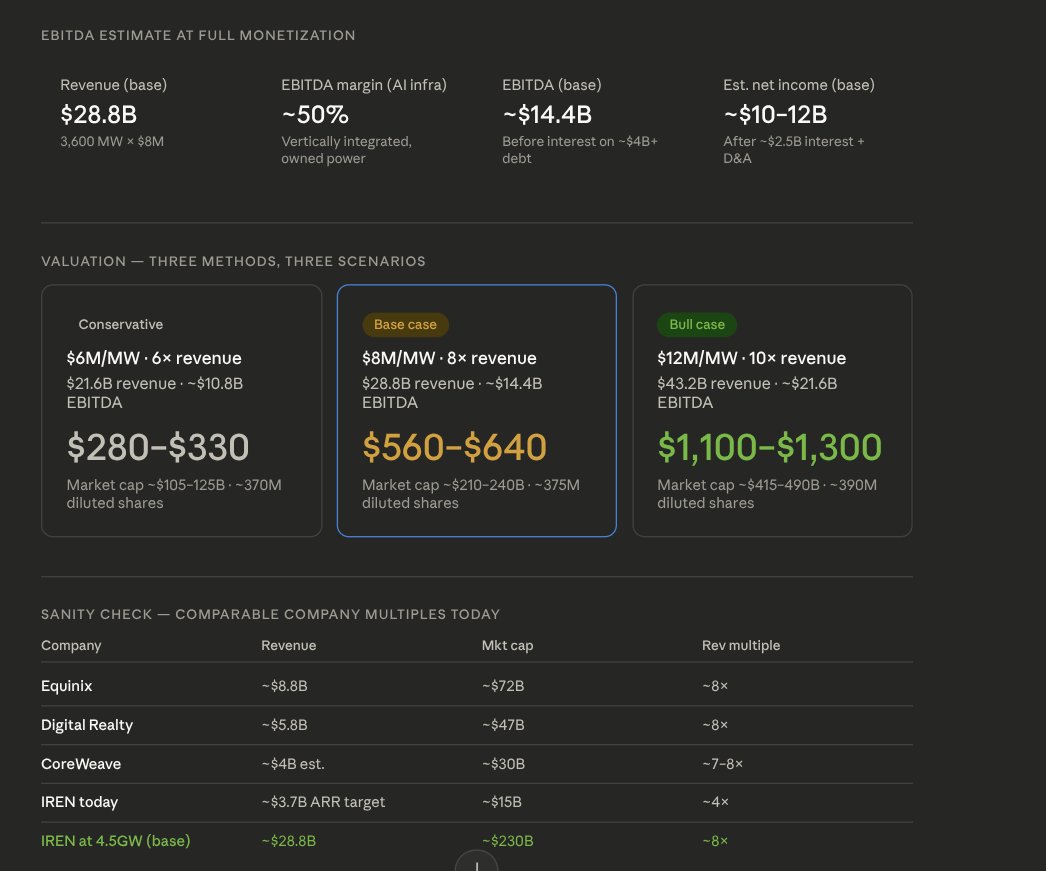This screenshot has height=871, width=1046.
Task: Click 'EBITDA margin (AI infra)' label
Action: (x=364, y=85)
